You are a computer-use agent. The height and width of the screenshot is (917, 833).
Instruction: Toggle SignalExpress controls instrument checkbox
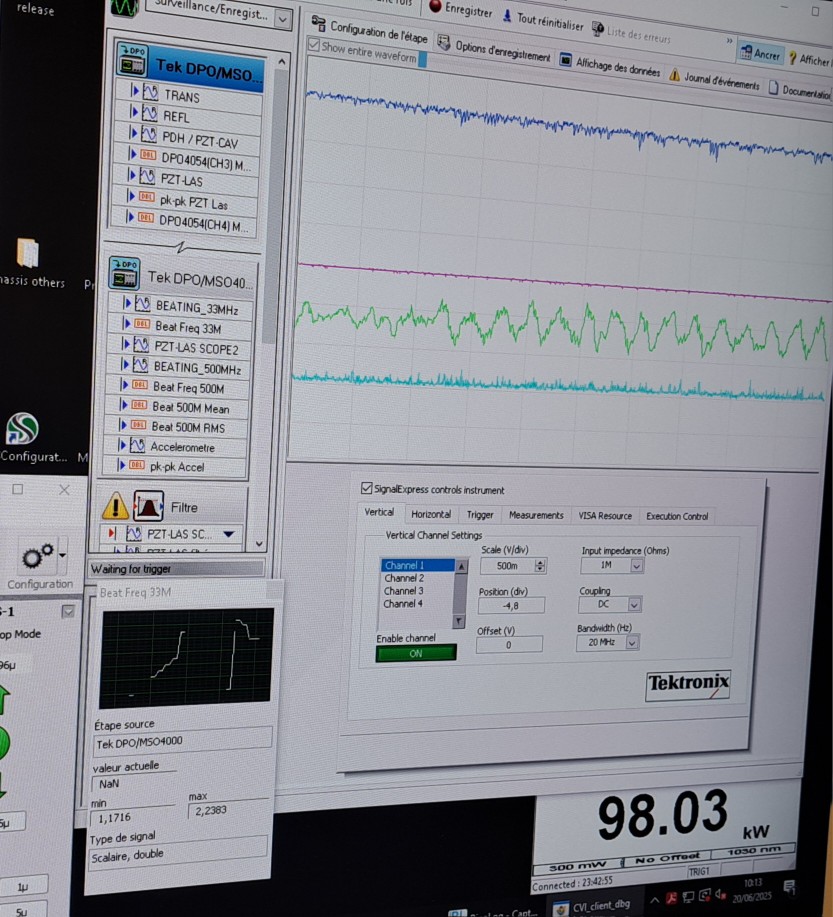click(x=366, y=489)
